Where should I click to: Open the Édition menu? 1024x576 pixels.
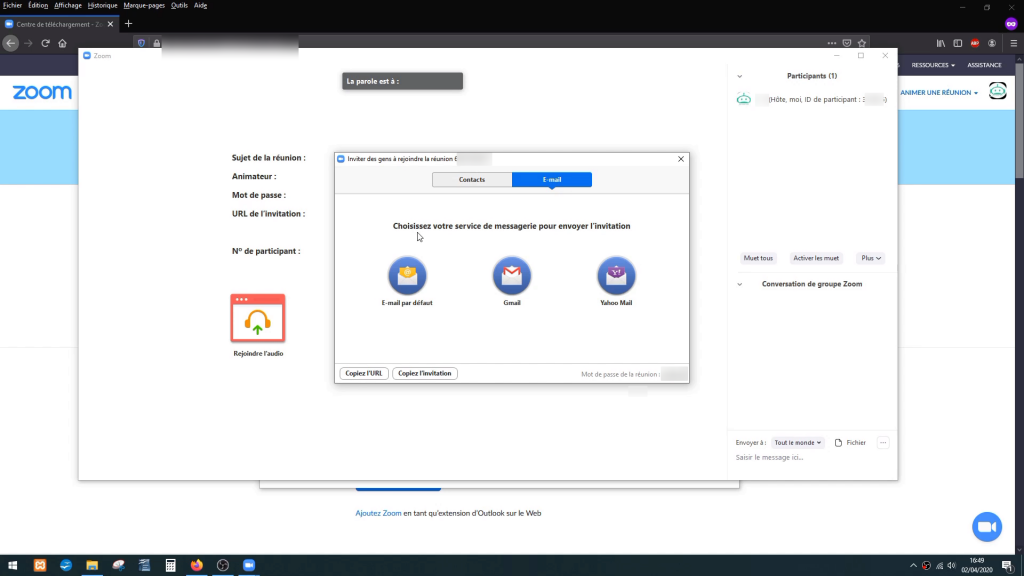(38, 5)
